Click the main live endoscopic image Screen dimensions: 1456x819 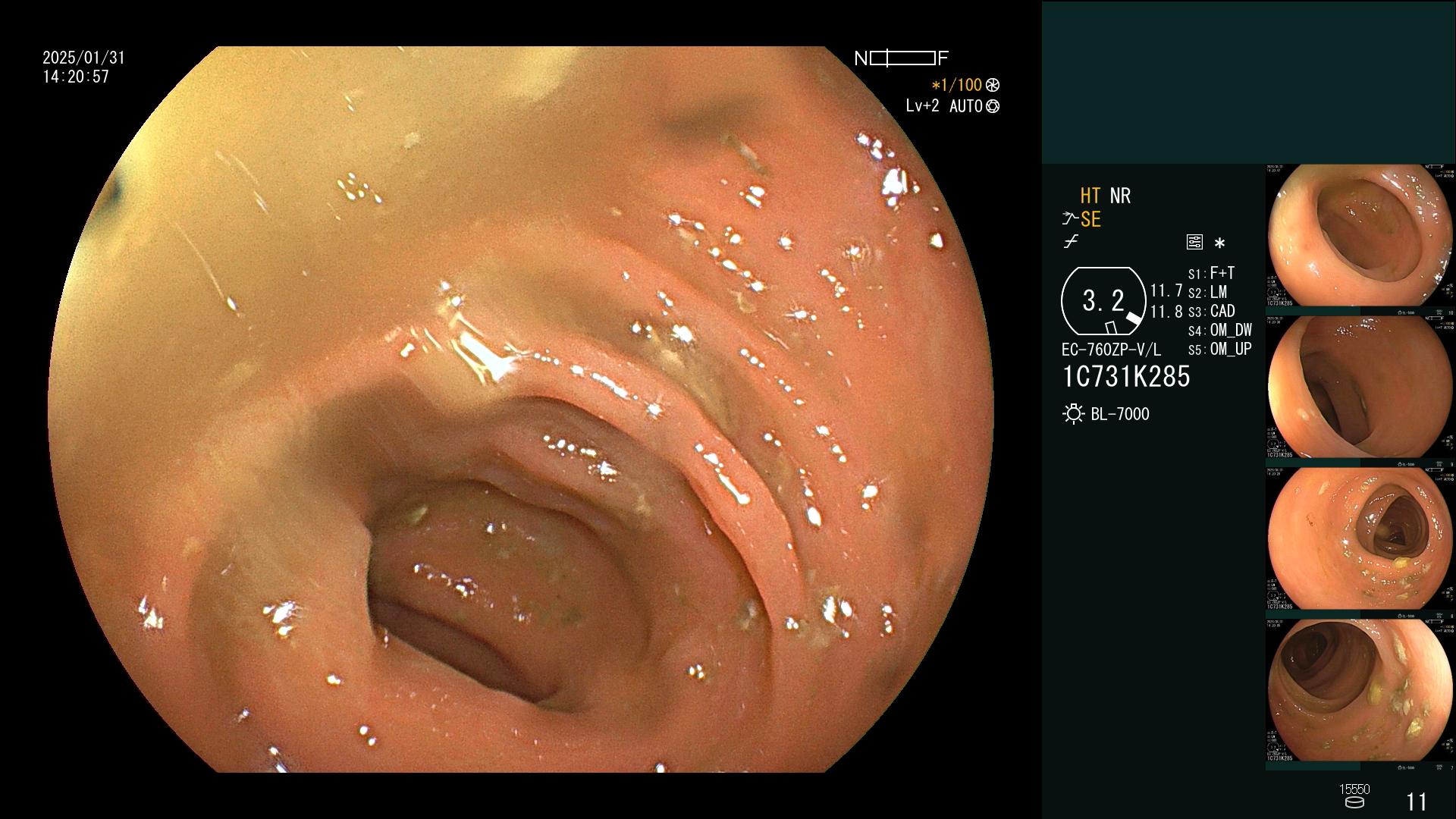521,409
